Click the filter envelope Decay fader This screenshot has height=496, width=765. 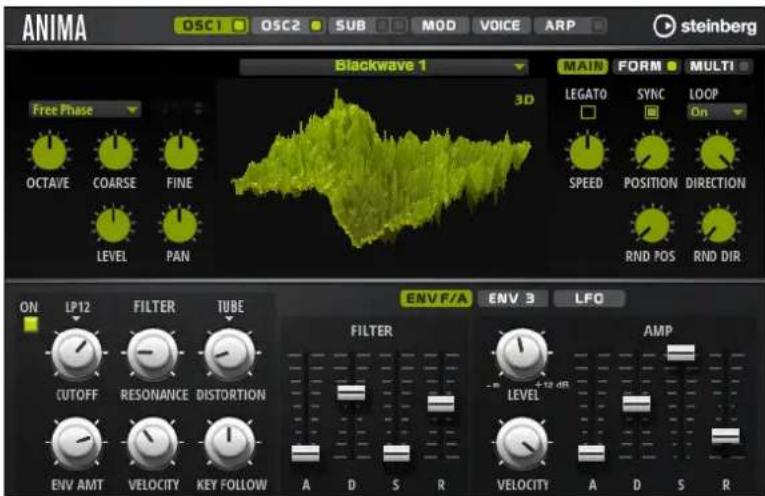(351, 393)
